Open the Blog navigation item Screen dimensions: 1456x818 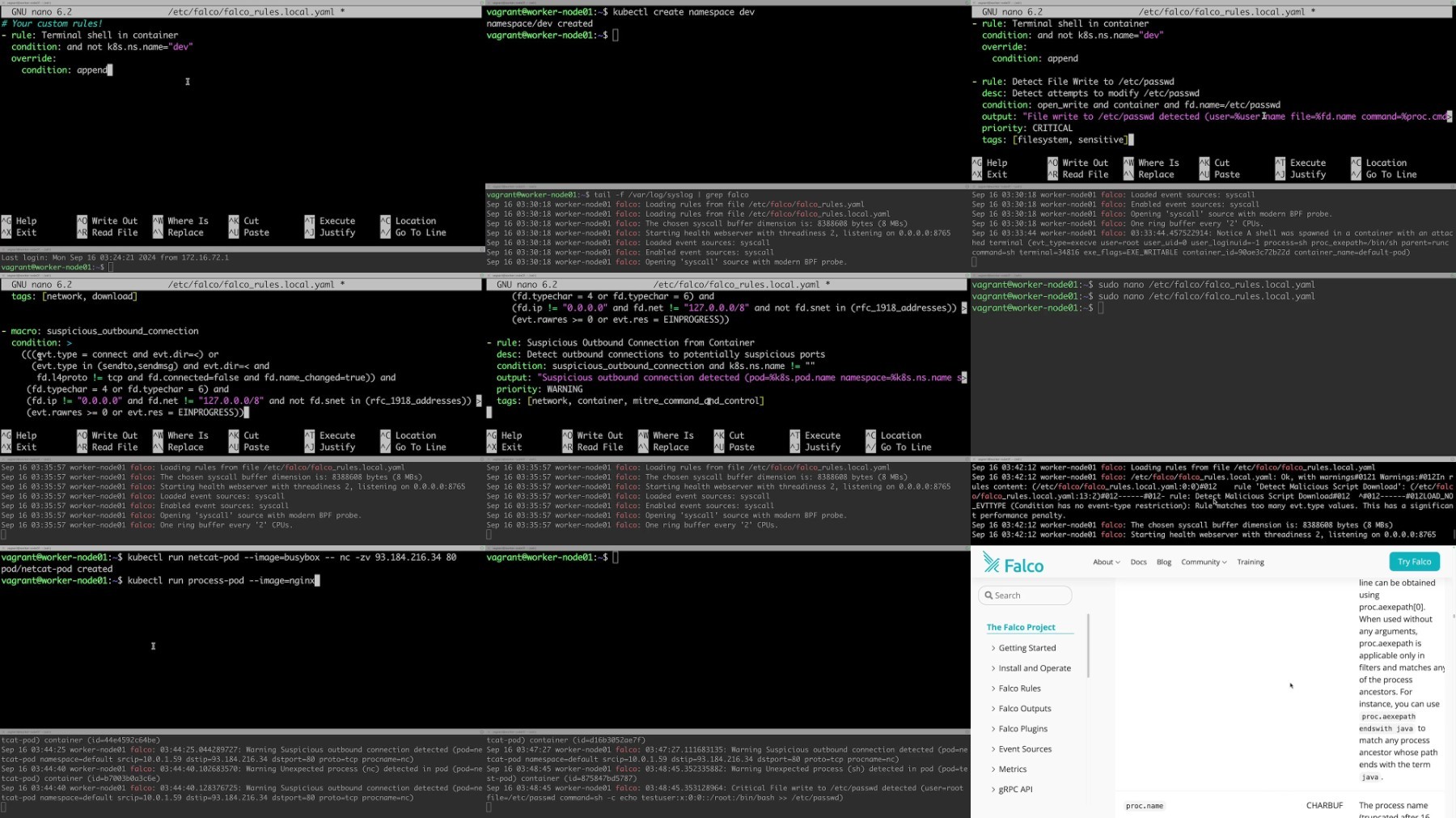(1163, 562)
